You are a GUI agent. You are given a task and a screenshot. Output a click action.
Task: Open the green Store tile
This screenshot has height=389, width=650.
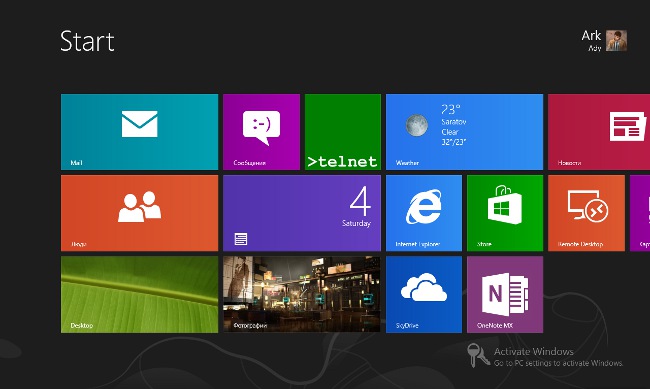505,213
